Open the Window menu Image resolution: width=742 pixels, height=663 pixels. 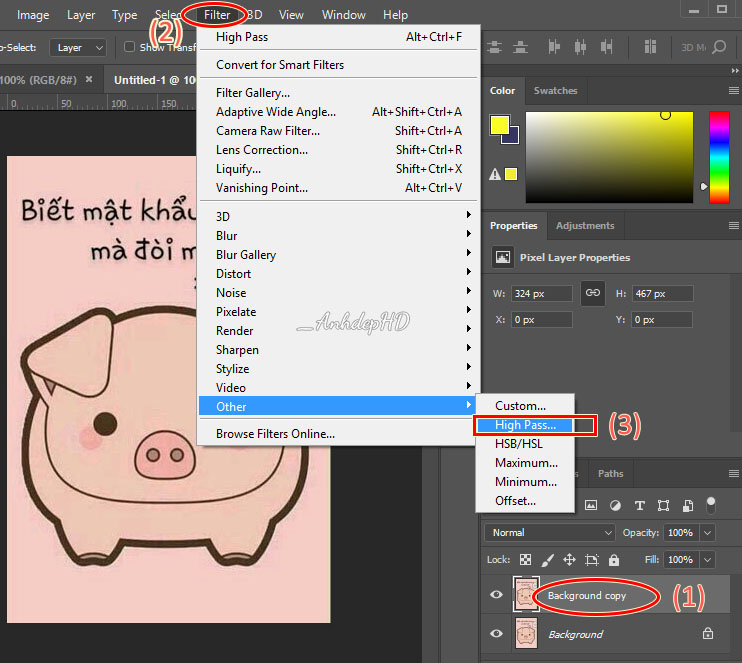(344, 15)
